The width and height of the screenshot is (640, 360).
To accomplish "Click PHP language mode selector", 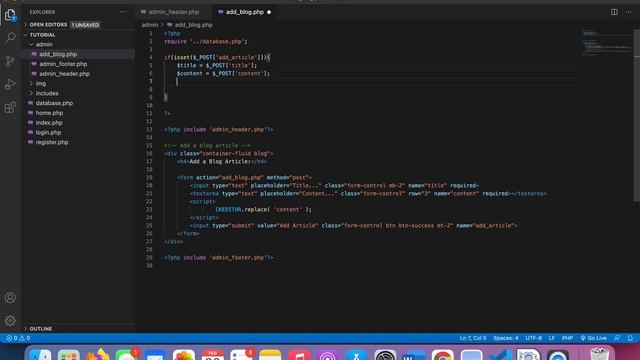I will (567, 338).
